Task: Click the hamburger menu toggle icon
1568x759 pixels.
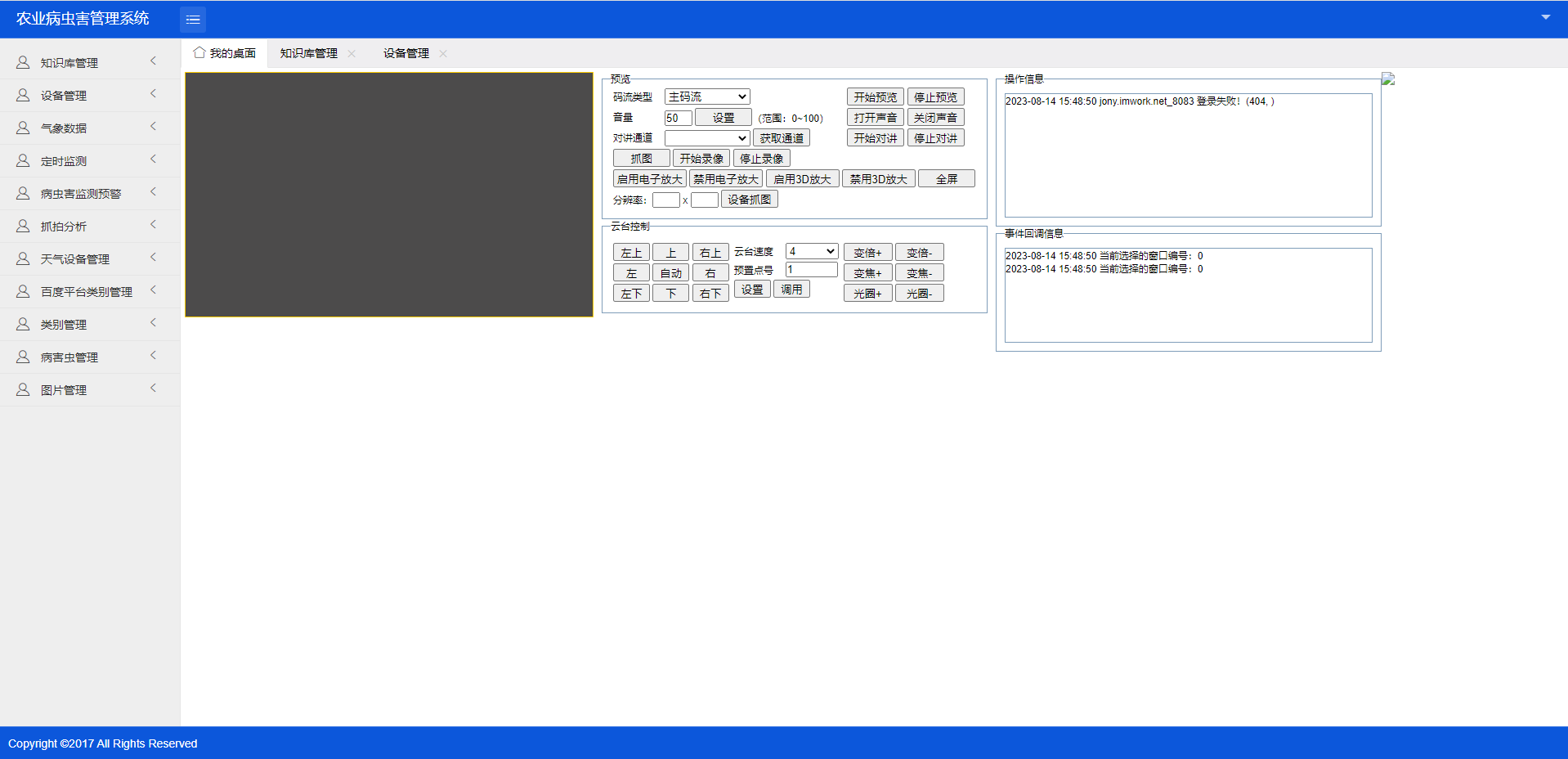Action: point(193,20)
